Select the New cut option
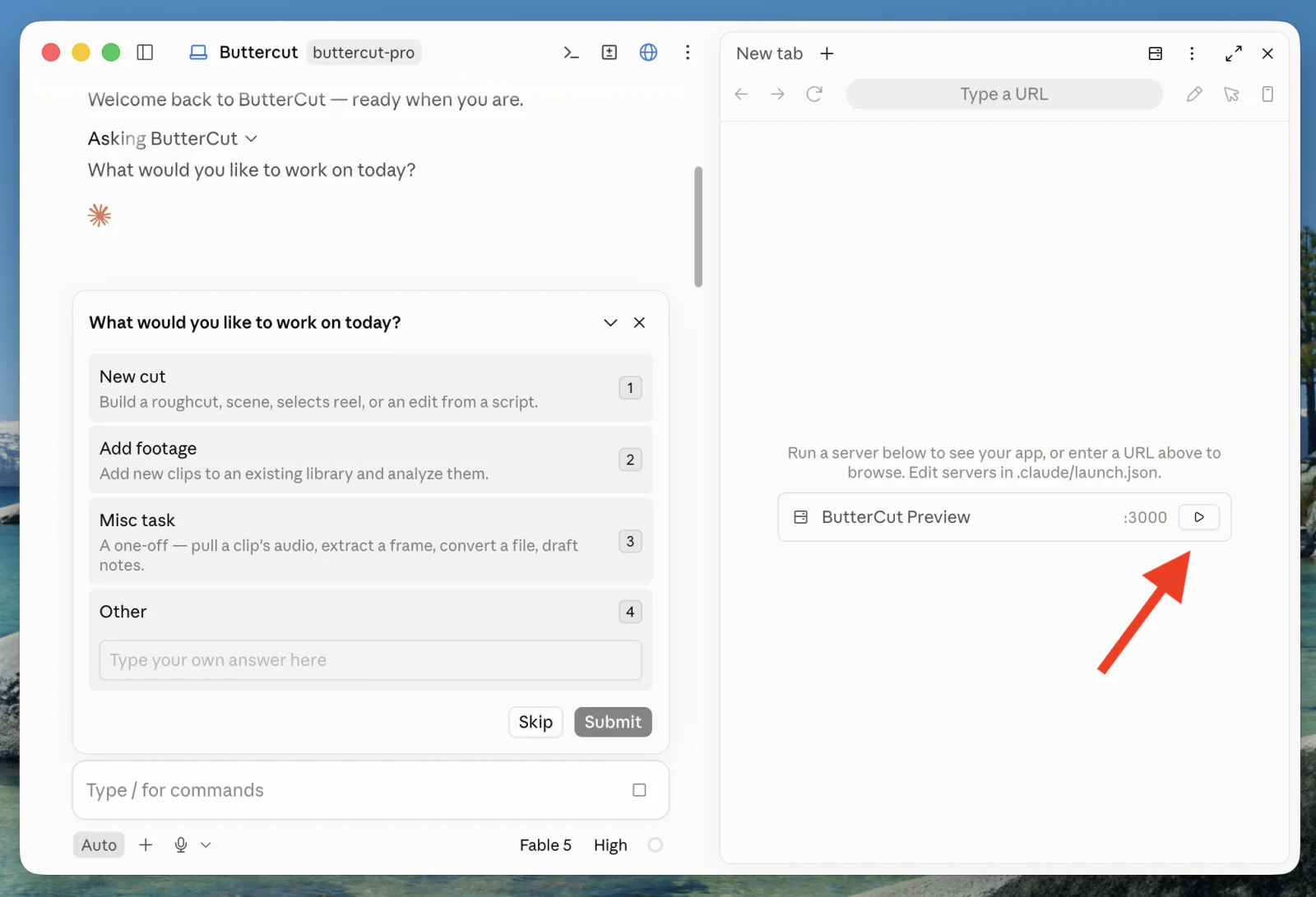This screenshot has width=1316, height=897. pyautogui.click(x=370, y=388)
